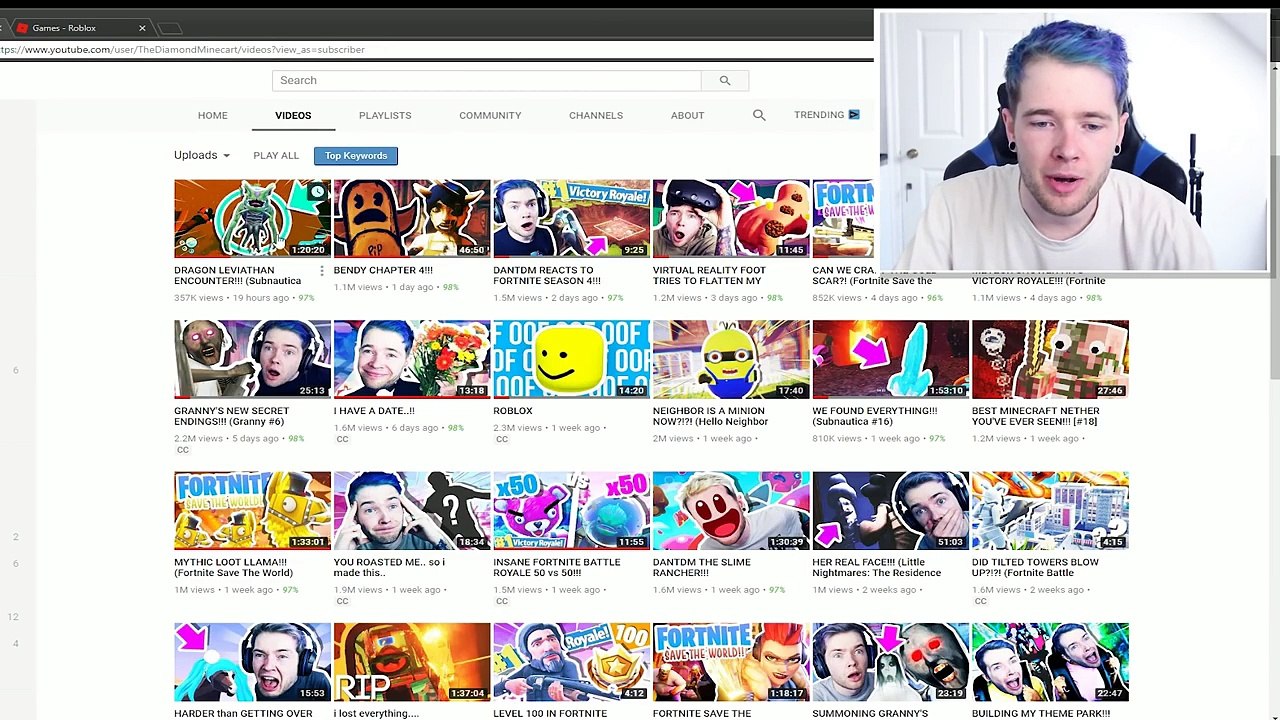Viewport: 1280px width, 720px height.
Task: Click the DANTDM REACTS TO FORTNITE SEASON 4 title
Action: (x=547, y=276)
